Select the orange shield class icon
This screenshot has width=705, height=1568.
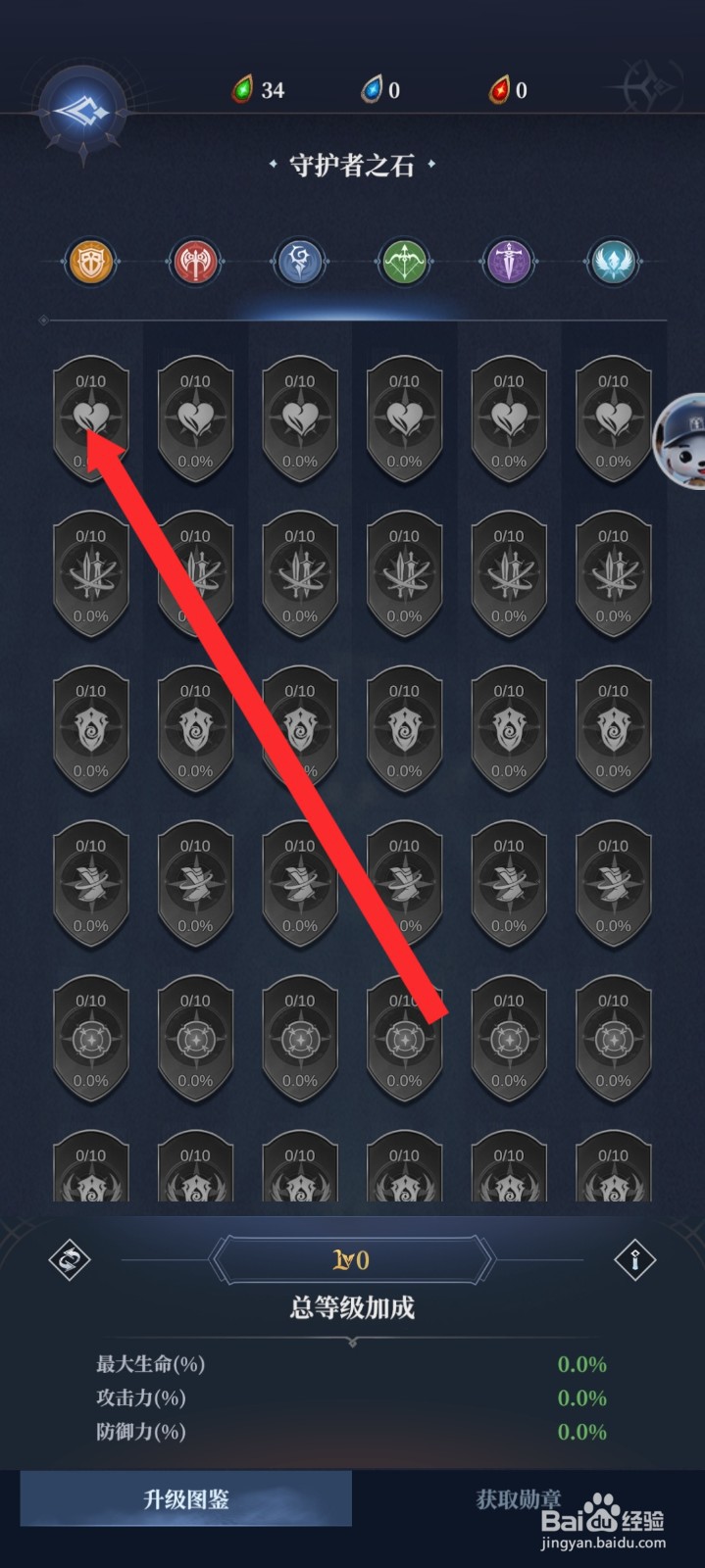pos(90,262)
